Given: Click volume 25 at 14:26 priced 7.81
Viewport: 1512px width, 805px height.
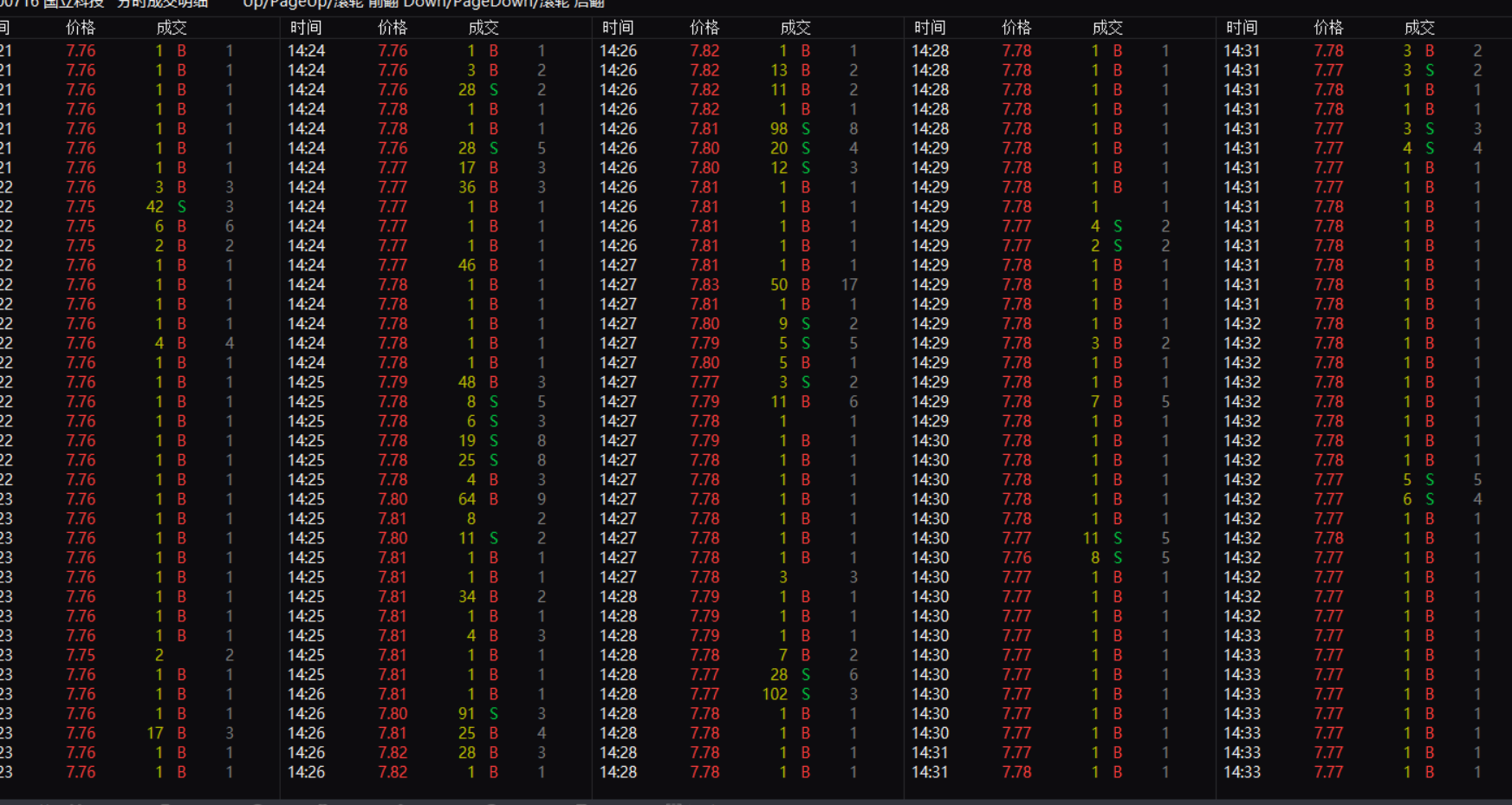Looking at the screenshot, I should tap(467, 733).
